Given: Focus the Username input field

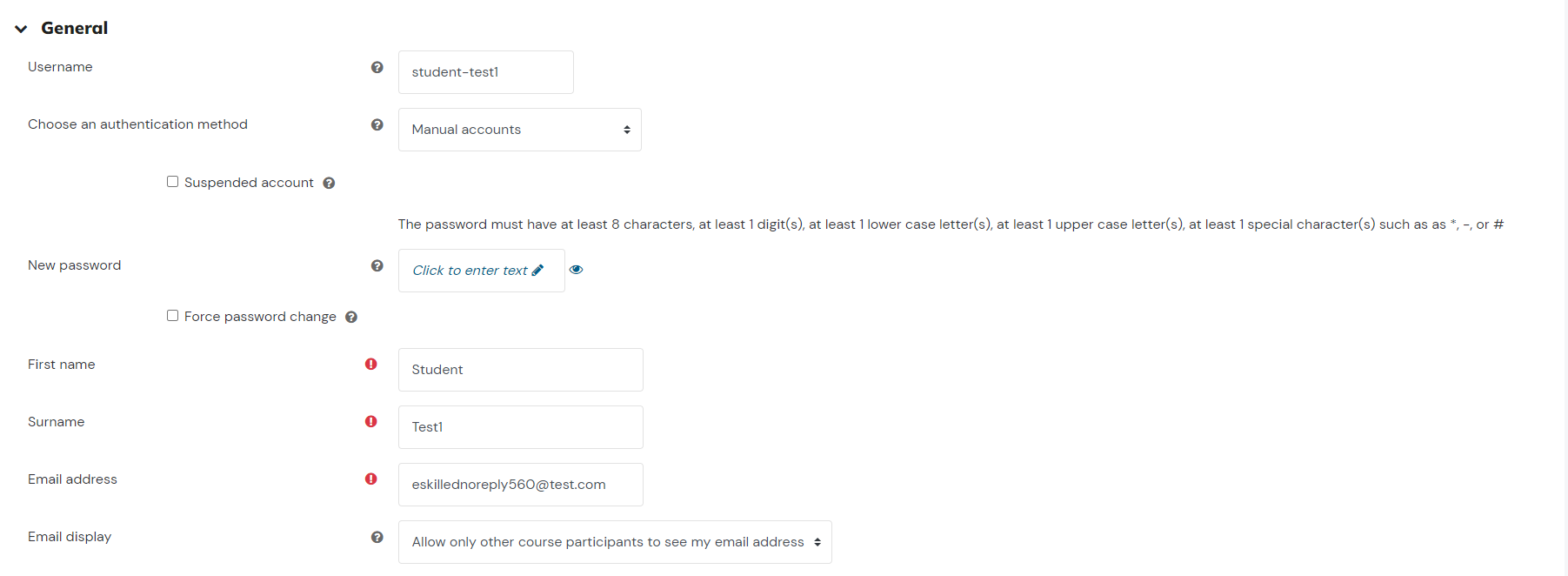Looking at the screenshot, I should [x=486, y=72].
